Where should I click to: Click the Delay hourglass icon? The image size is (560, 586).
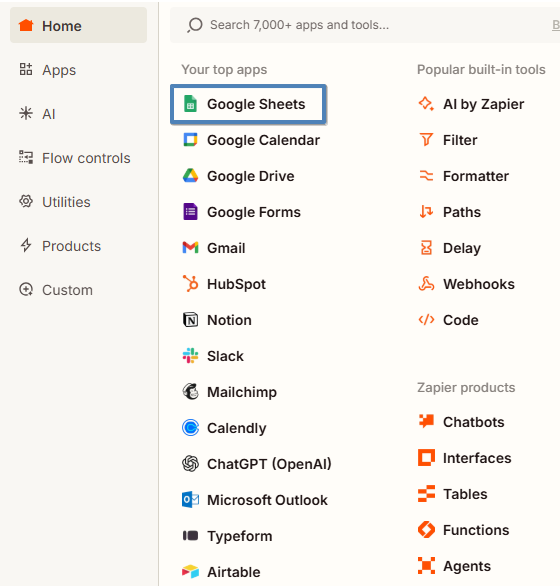click(426, 247)
